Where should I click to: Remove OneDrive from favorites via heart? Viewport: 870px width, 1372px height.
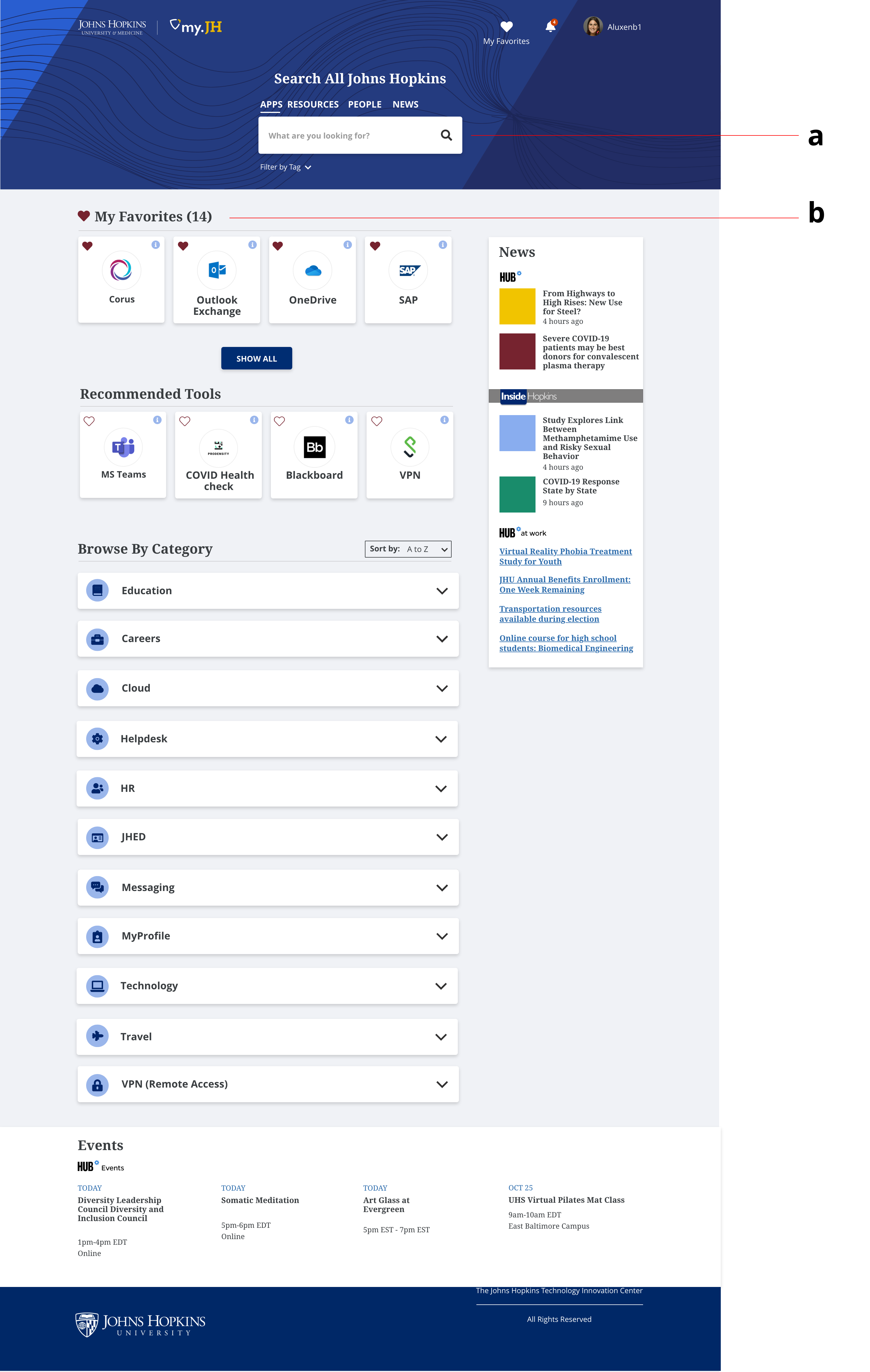click(277, 246)
